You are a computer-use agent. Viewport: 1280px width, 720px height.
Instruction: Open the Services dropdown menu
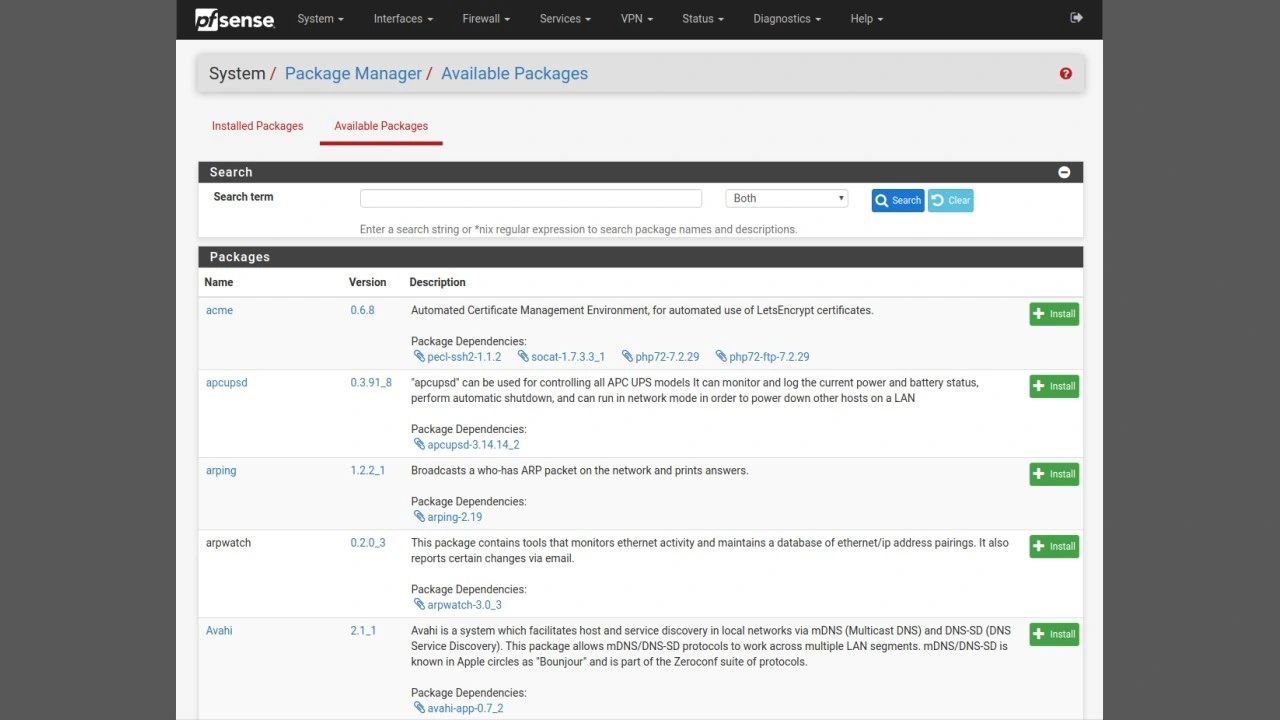click(565, 19)
